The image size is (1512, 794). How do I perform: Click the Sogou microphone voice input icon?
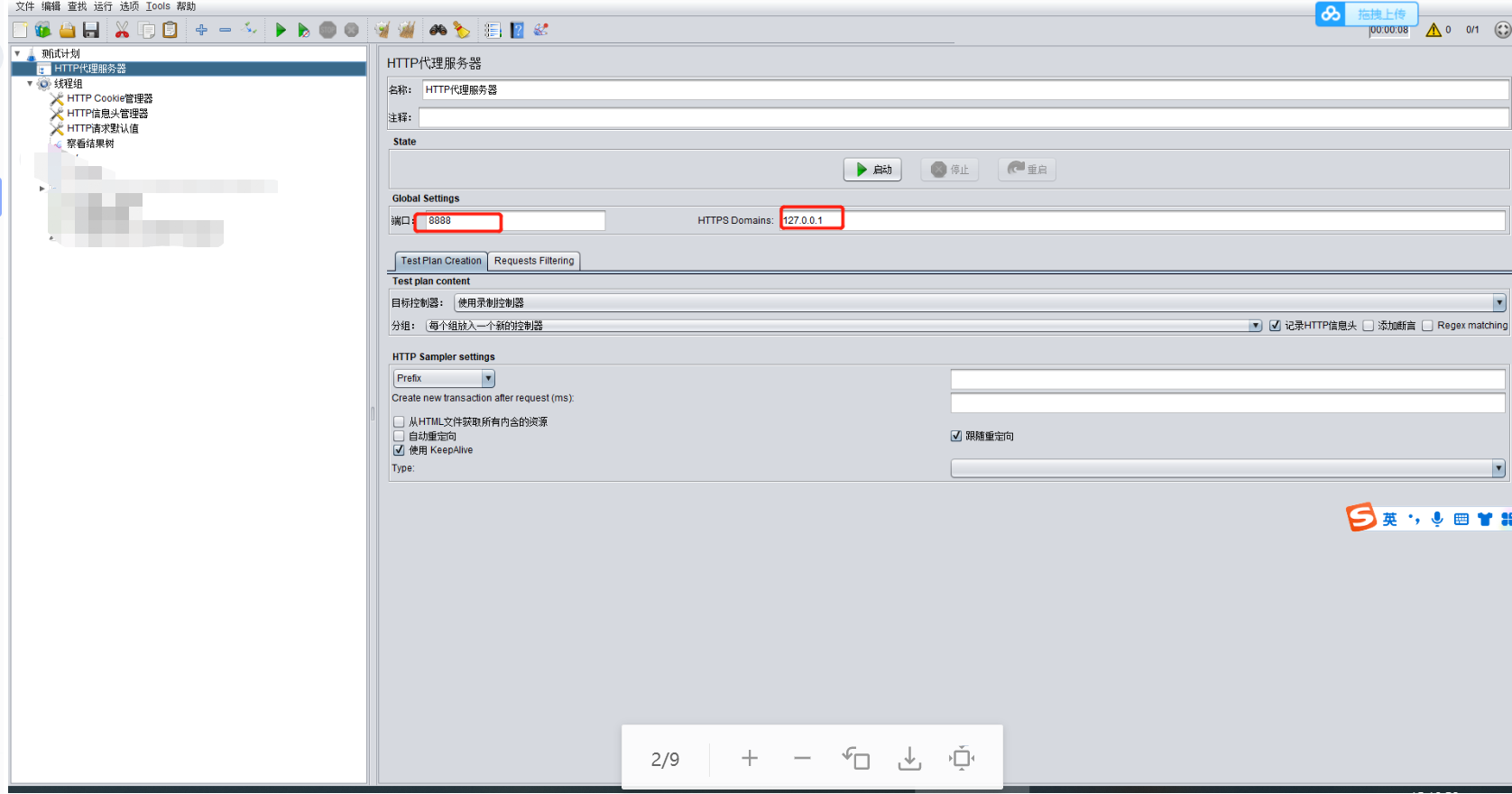[1437, 519]
